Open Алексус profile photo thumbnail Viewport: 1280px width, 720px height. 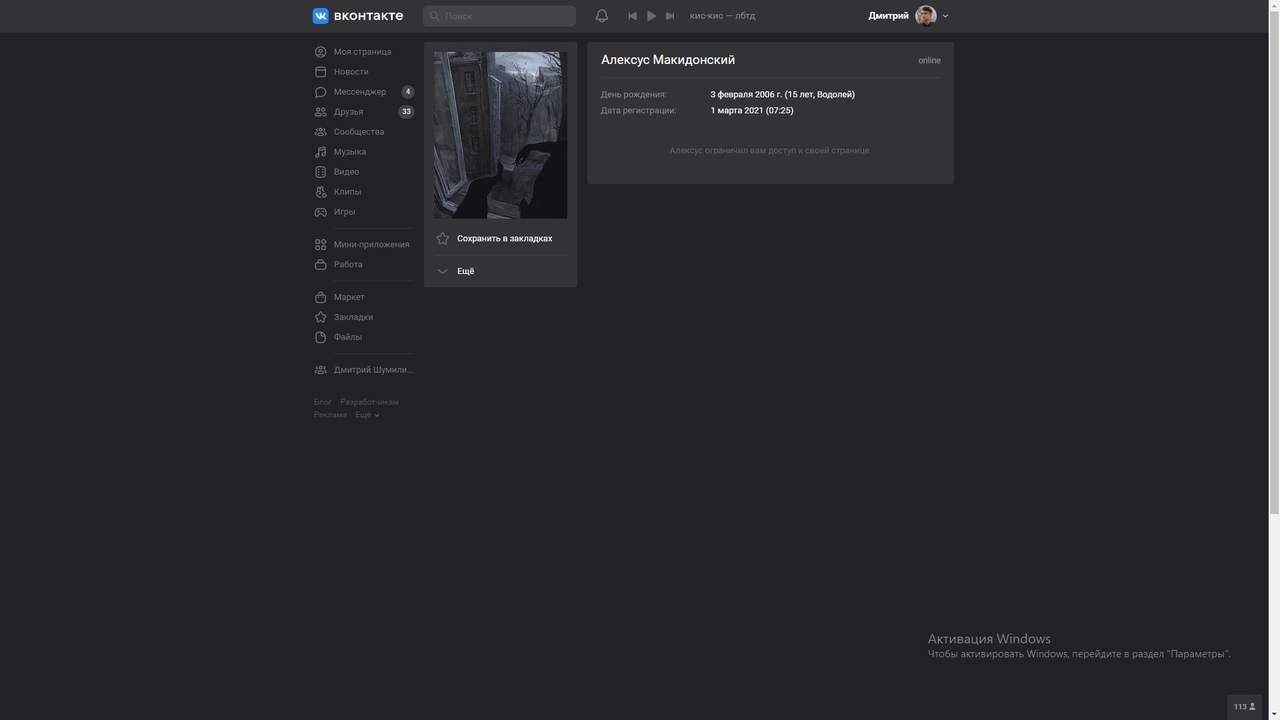(x=500, y=135)
